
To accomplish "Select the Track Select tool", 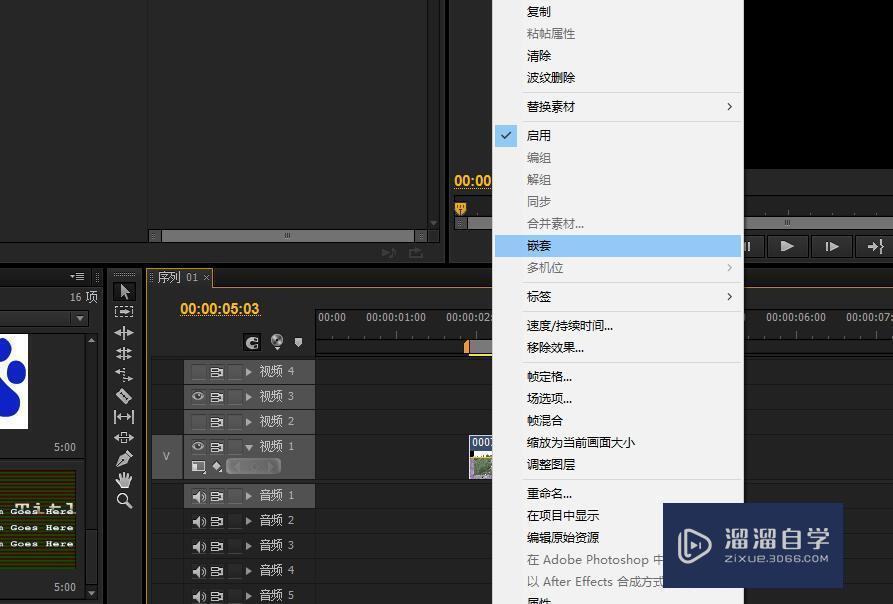I will [x=125, y=312].
